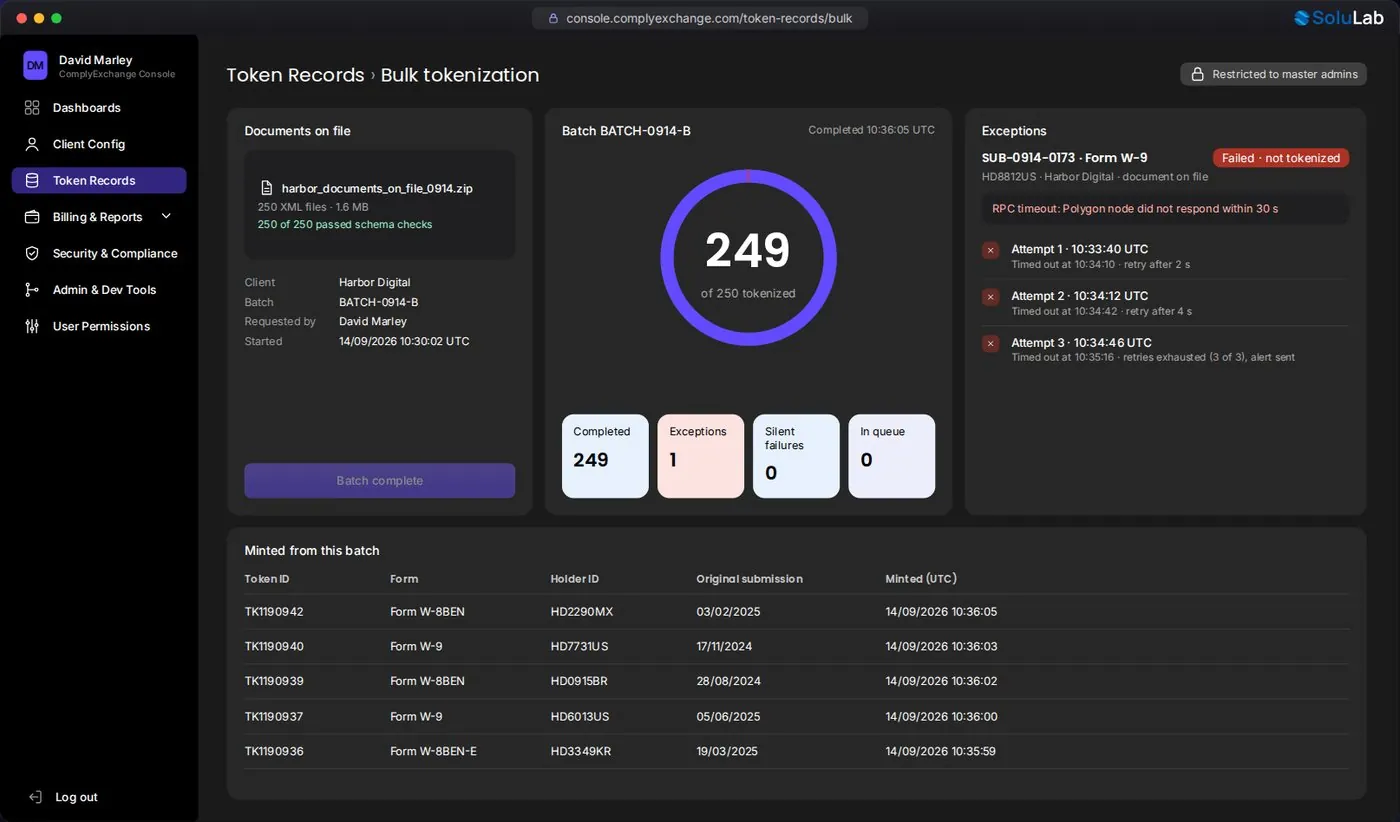Viewport: 1400px width, 822px height.
Task: Click the Security & Compliance shield icon
Action: [32, 254]
